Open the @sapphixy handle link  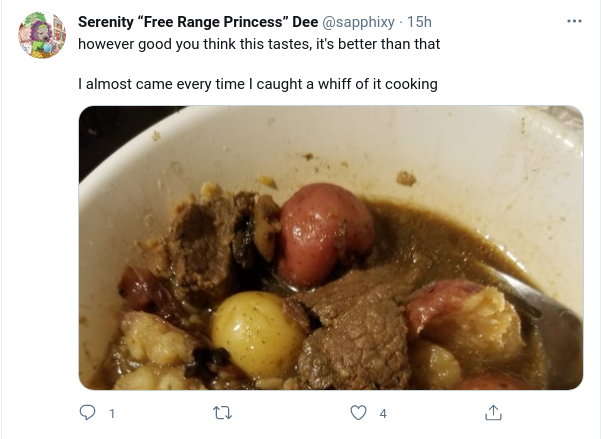[x=358, y=22]
